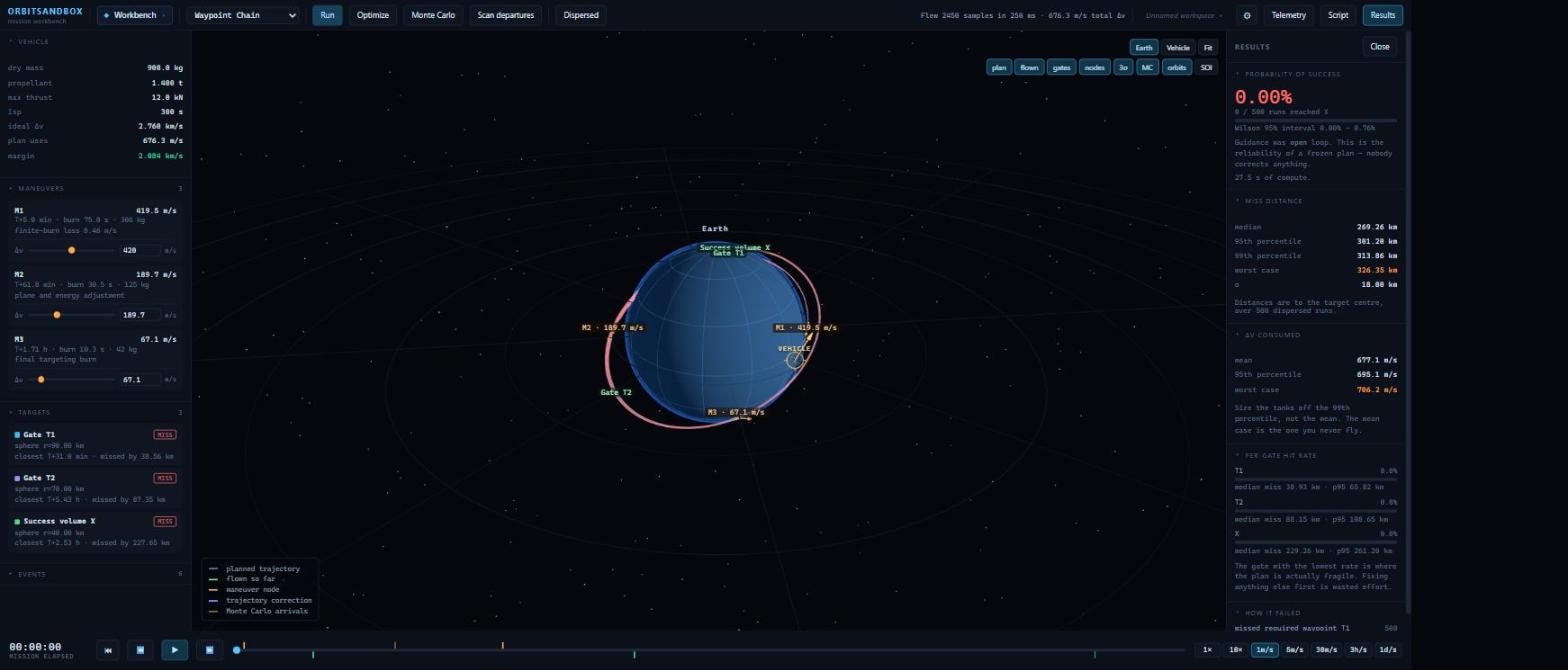Image resolution: width=1568 pixels, height=670 pixels.
Task: Open settings with the gear icon
Action: point(1246,15)
